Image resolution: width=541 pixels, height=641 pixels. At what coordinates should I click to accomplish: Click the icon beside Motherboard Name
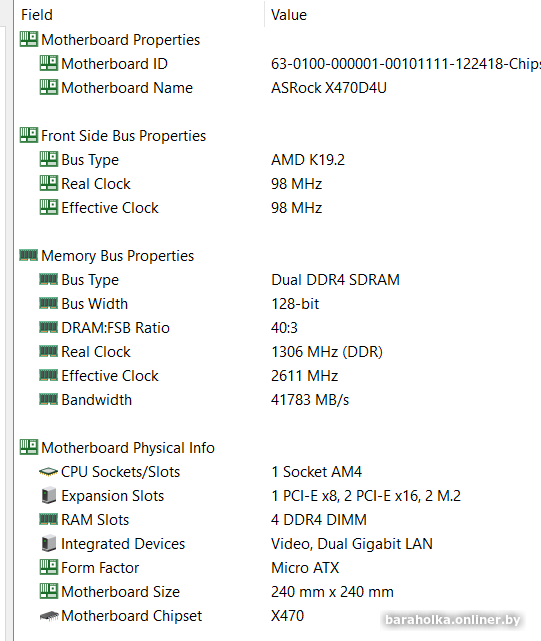(x=49, y=87)
